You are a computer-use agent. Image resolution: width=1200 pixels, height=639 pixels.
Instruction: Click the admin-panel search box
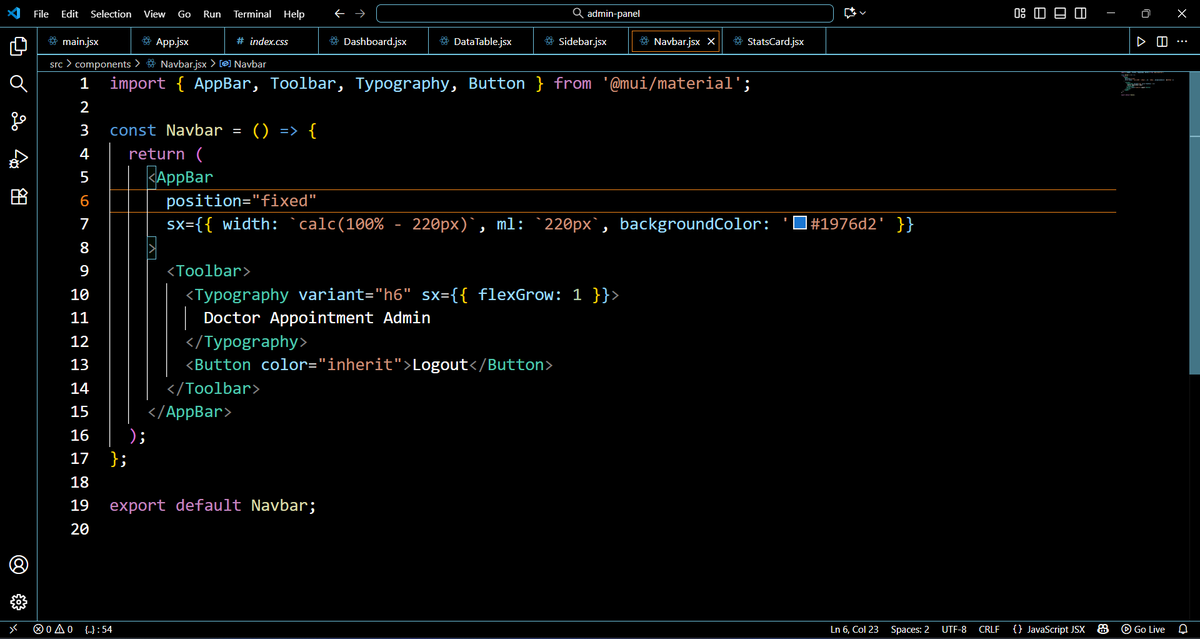(x=605, y=14)
